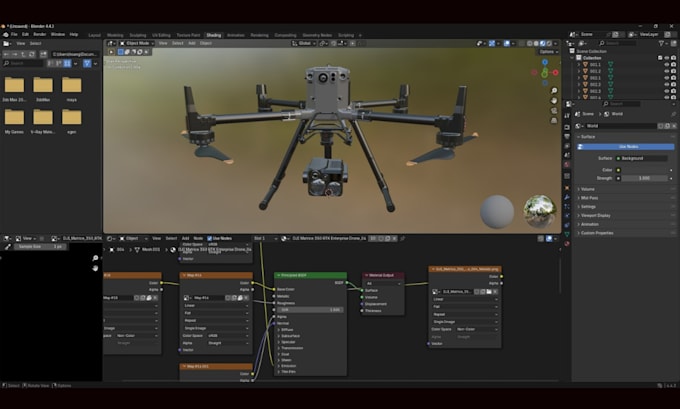
Task: Click the file browser parent directory icon
Action: 23,54
